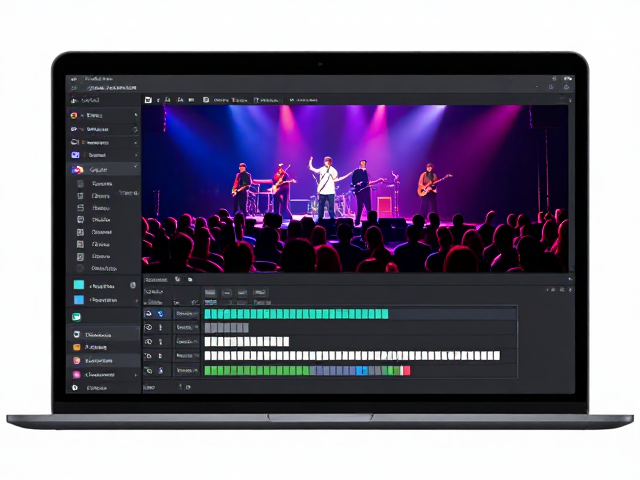
Task: Expand the fourth sidebar row using its right arrow
Action: point(136,155)
